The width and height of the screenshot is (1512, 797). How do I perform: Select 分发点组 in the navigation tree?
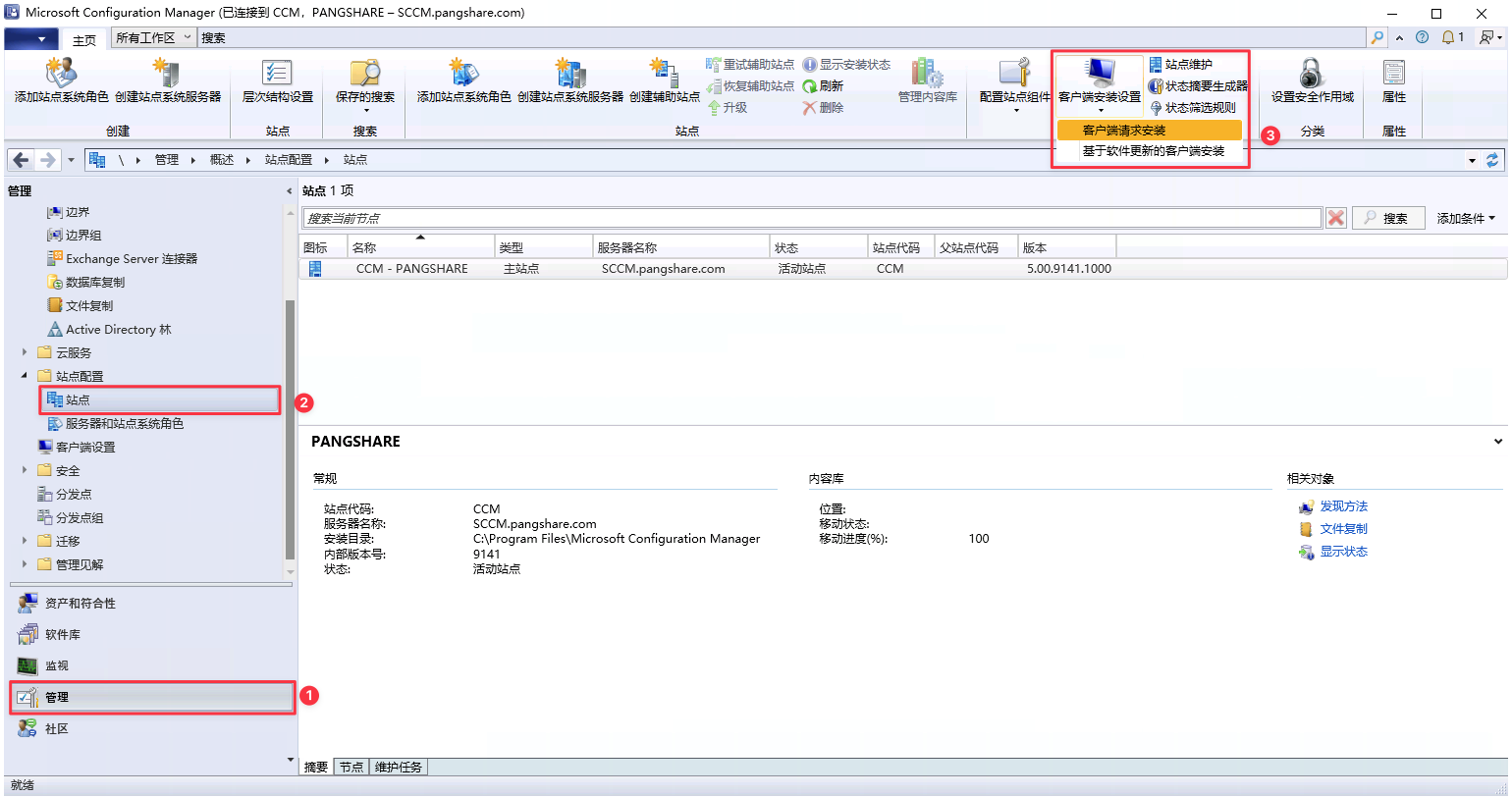[70, 517]
